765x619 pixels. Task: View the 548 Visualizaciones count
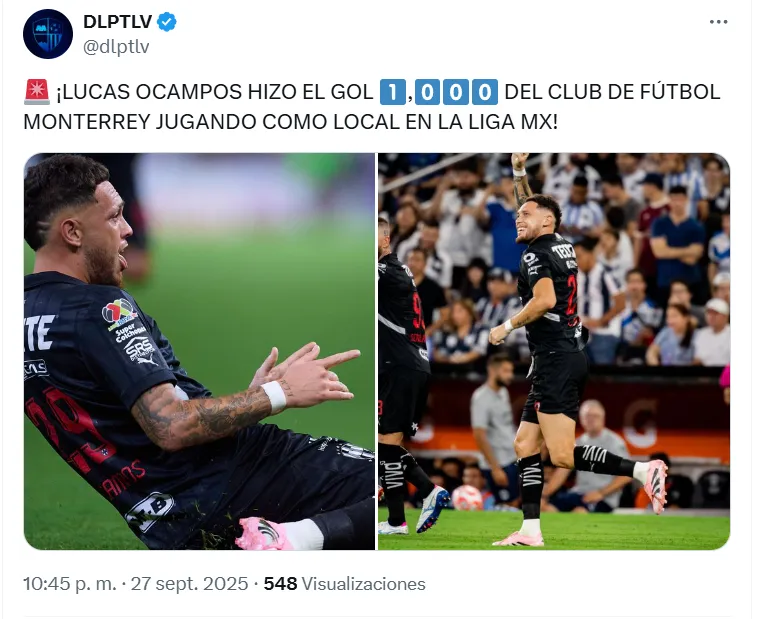coord(344,584)
